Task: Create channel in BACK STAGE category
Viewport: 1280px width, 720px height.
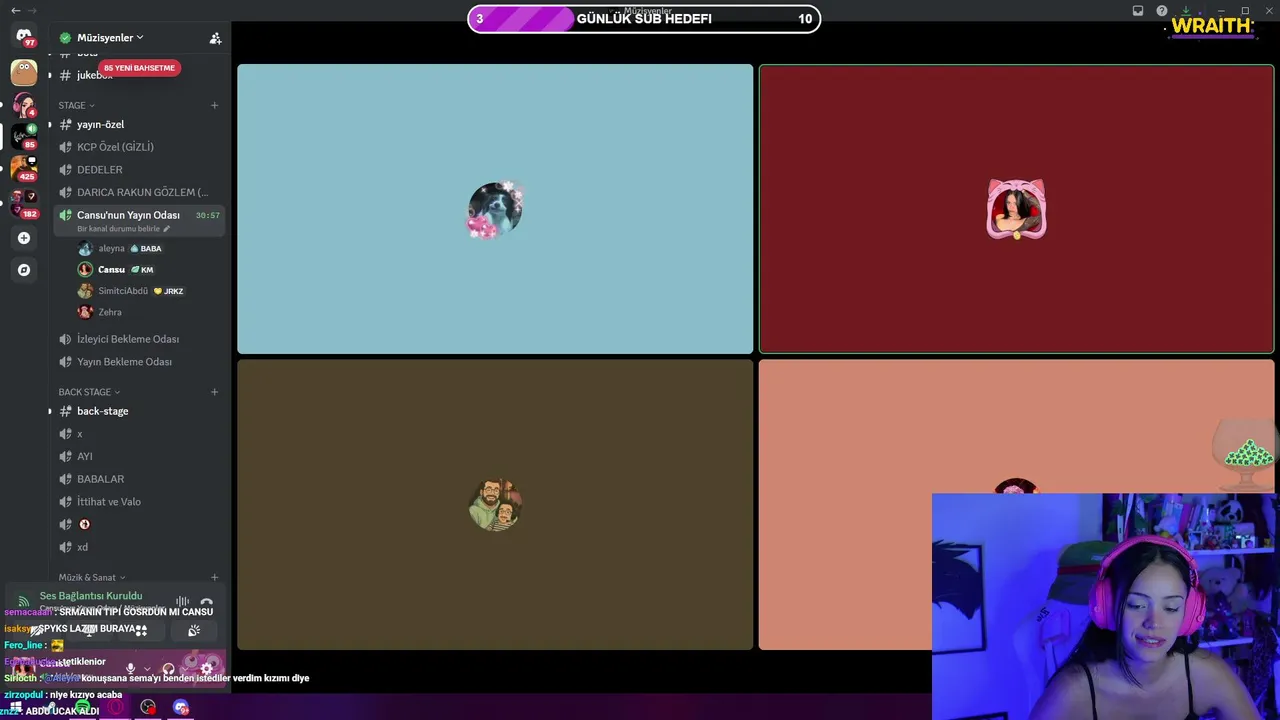Action: point(214,392)
